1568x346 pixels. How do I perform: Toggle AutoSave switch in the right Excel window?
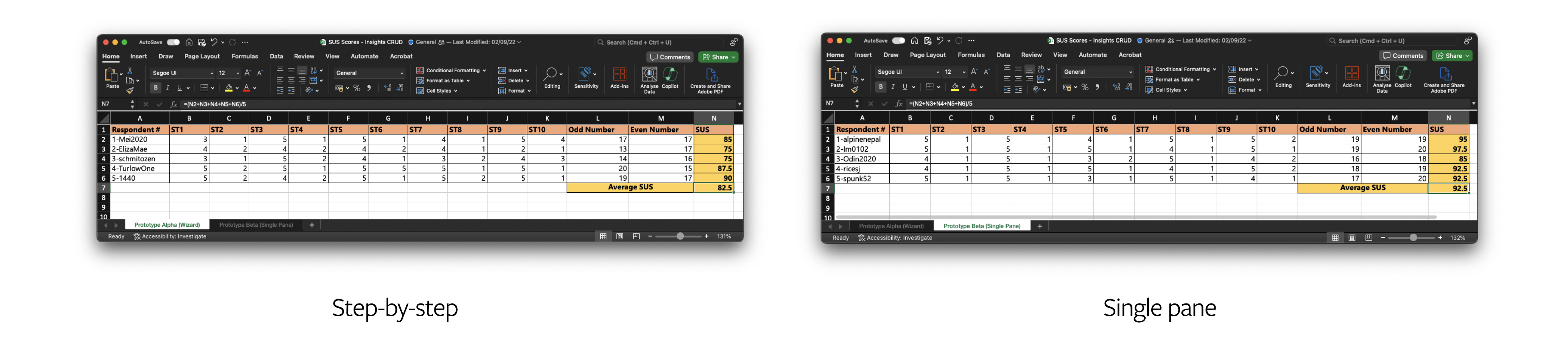tap(899, 41)
